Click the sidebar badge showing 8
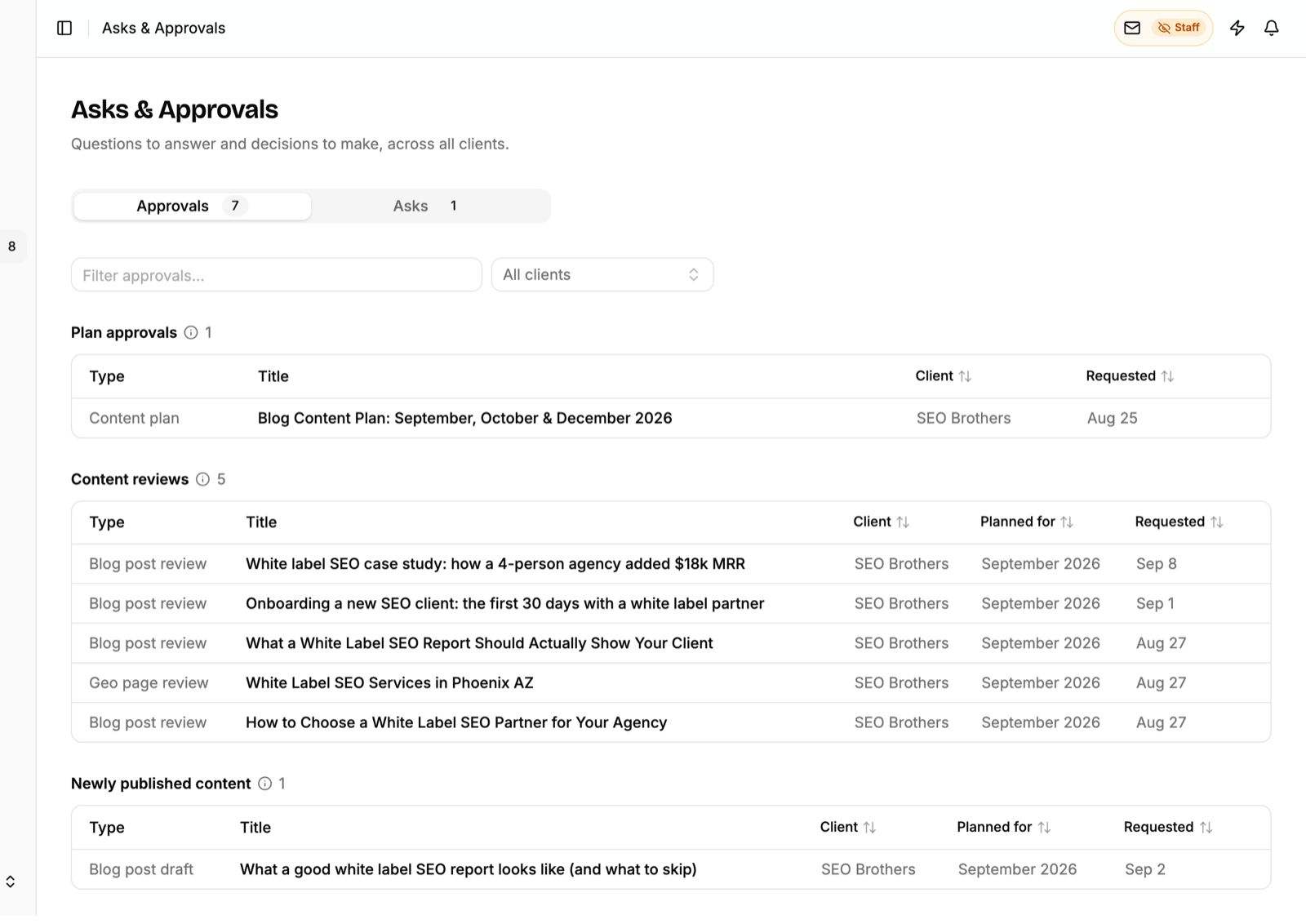1306x924 pixels. [x=11, y=247]
